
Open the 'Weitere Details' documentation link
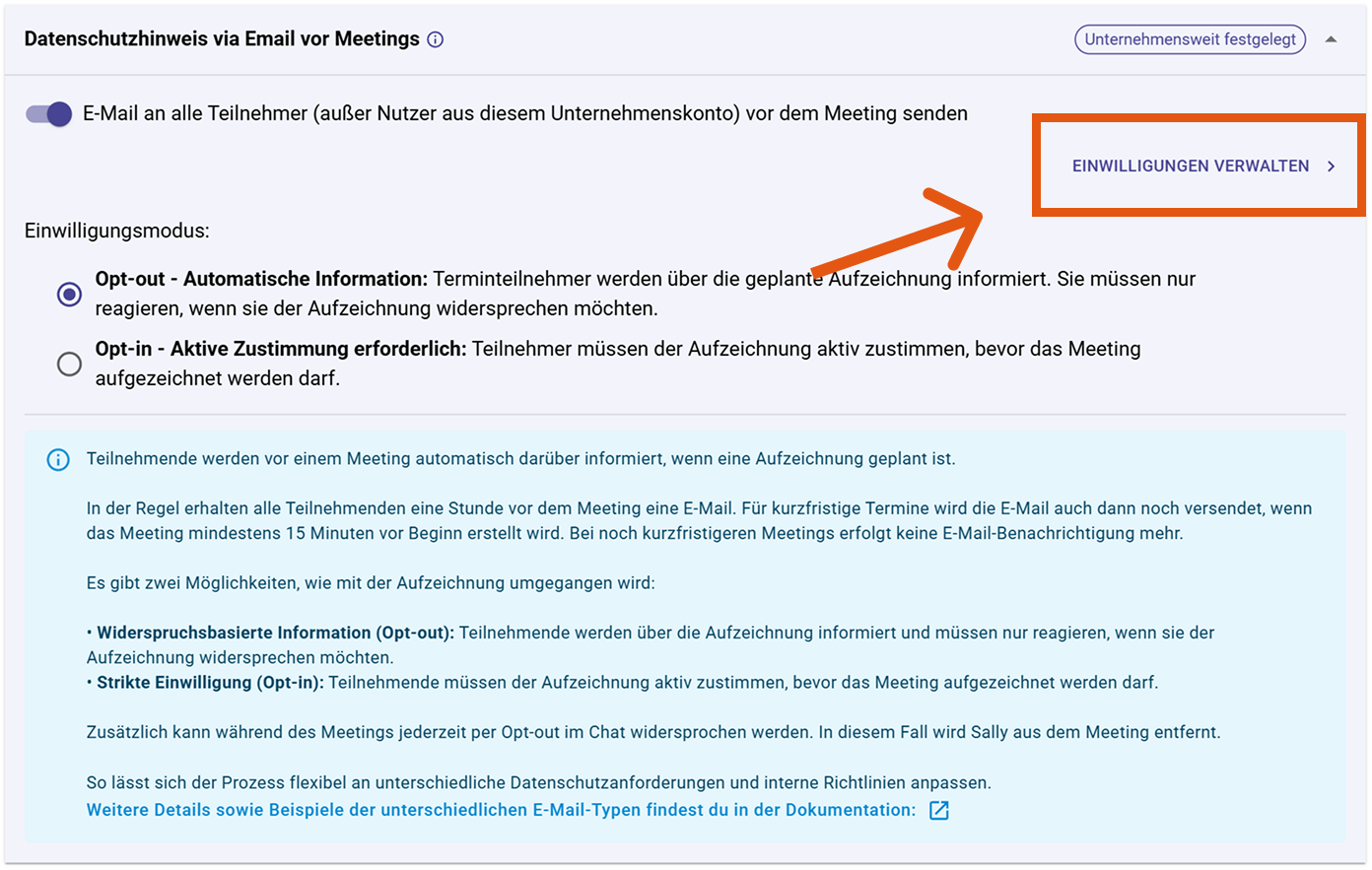[501, 810]
